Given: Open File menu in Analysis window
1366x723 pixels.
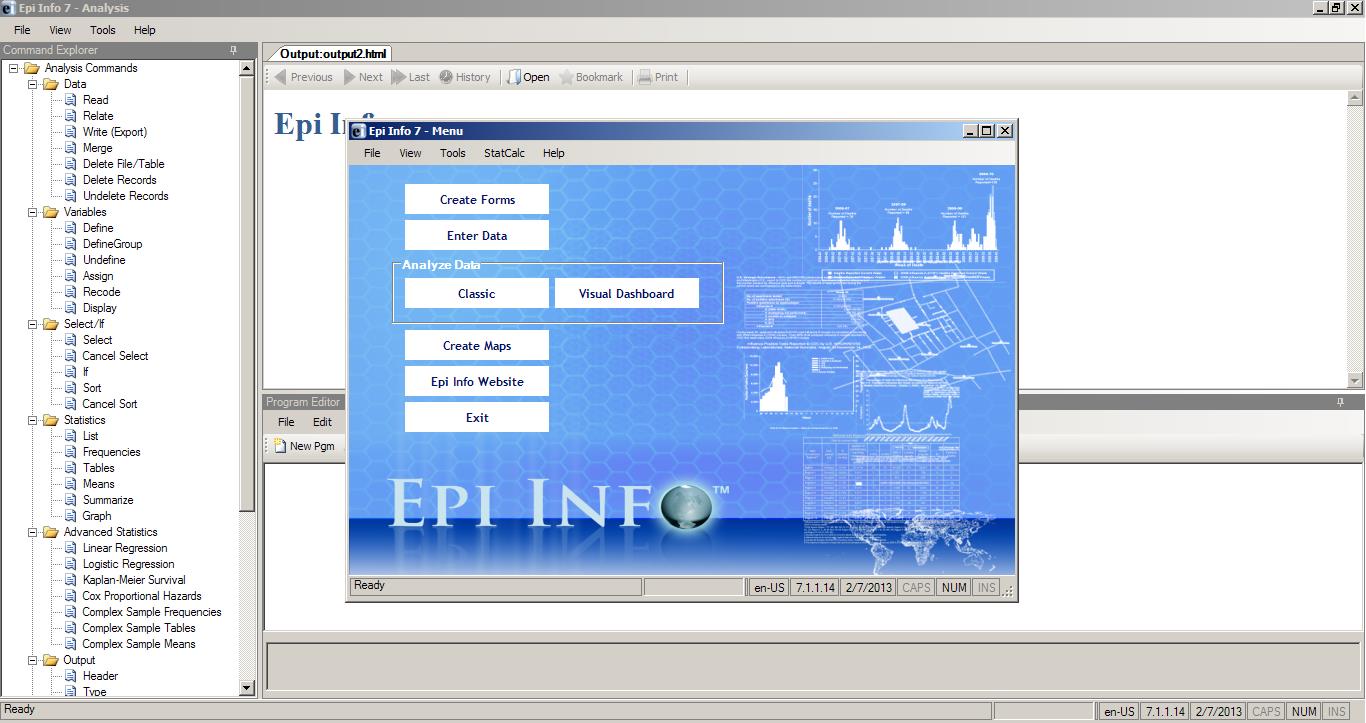Looking at the screenshot, I should coord(22,30).
